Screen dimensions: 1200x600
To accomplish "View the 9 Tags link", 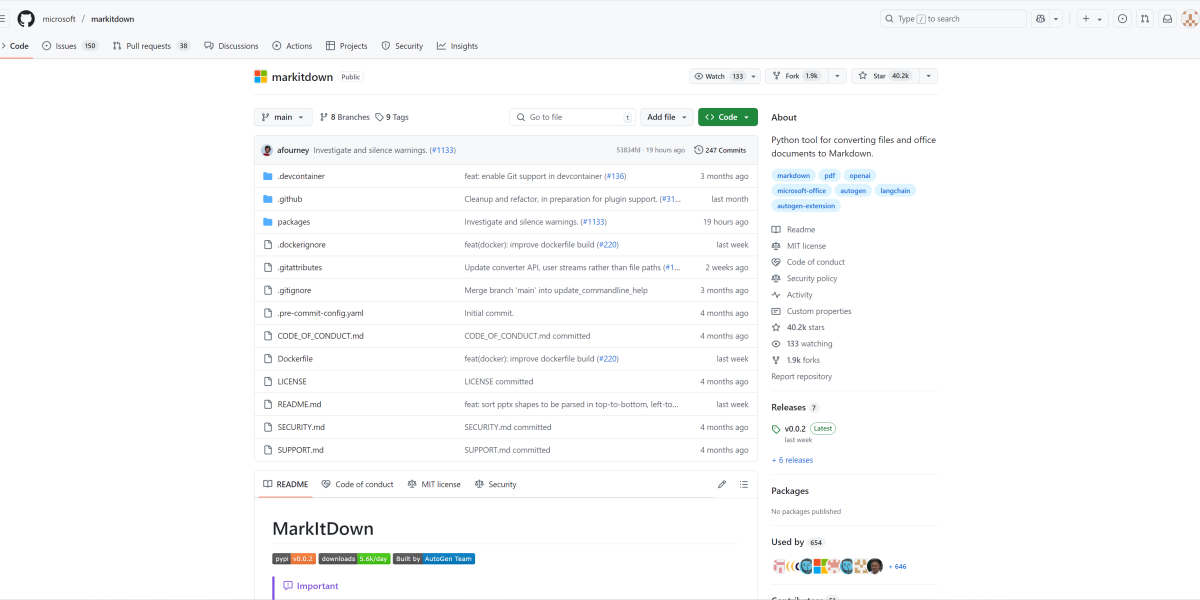I will (x=392, y=117).
